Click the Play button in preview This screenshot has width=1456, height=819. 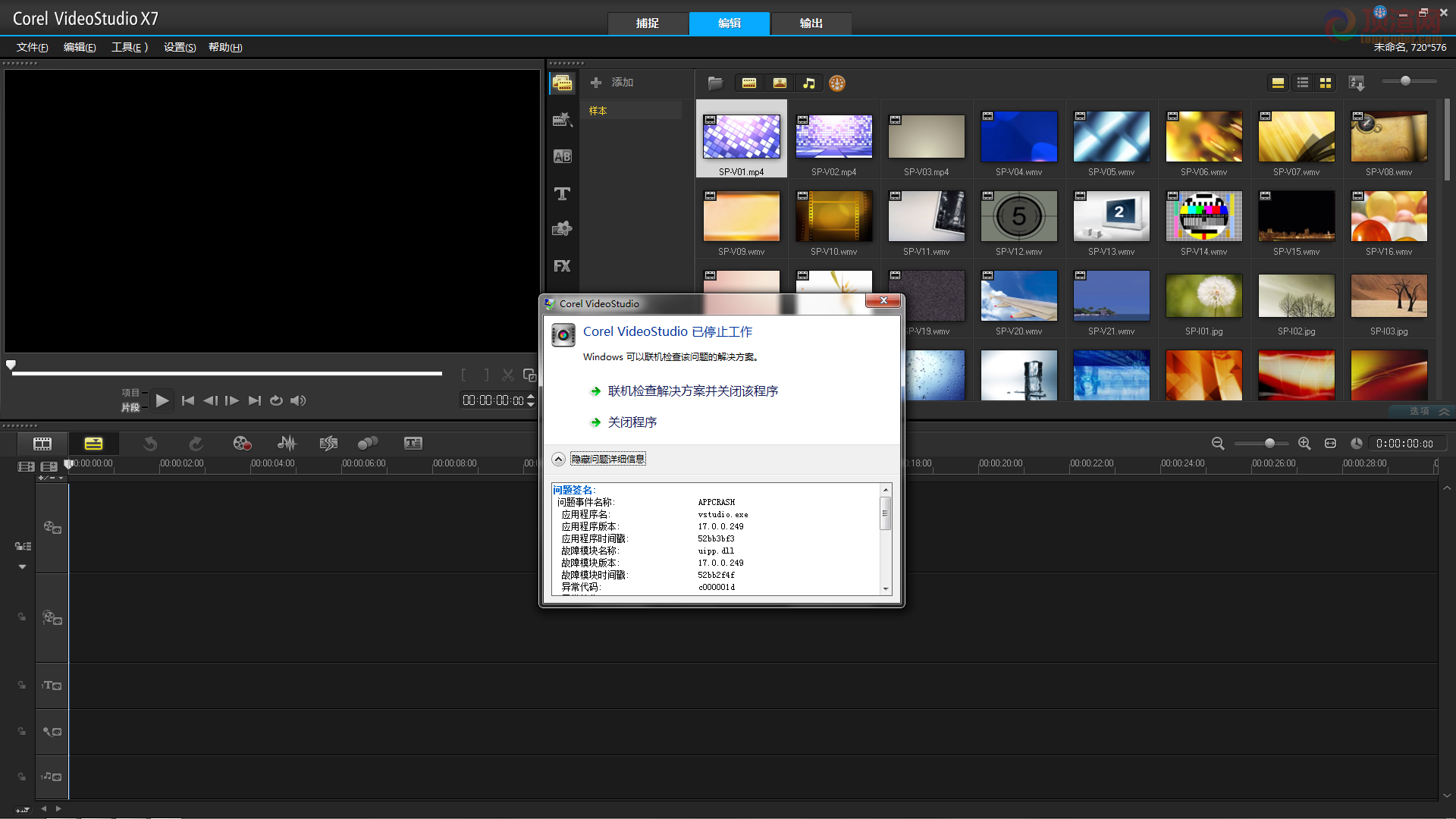click(162, 400)
